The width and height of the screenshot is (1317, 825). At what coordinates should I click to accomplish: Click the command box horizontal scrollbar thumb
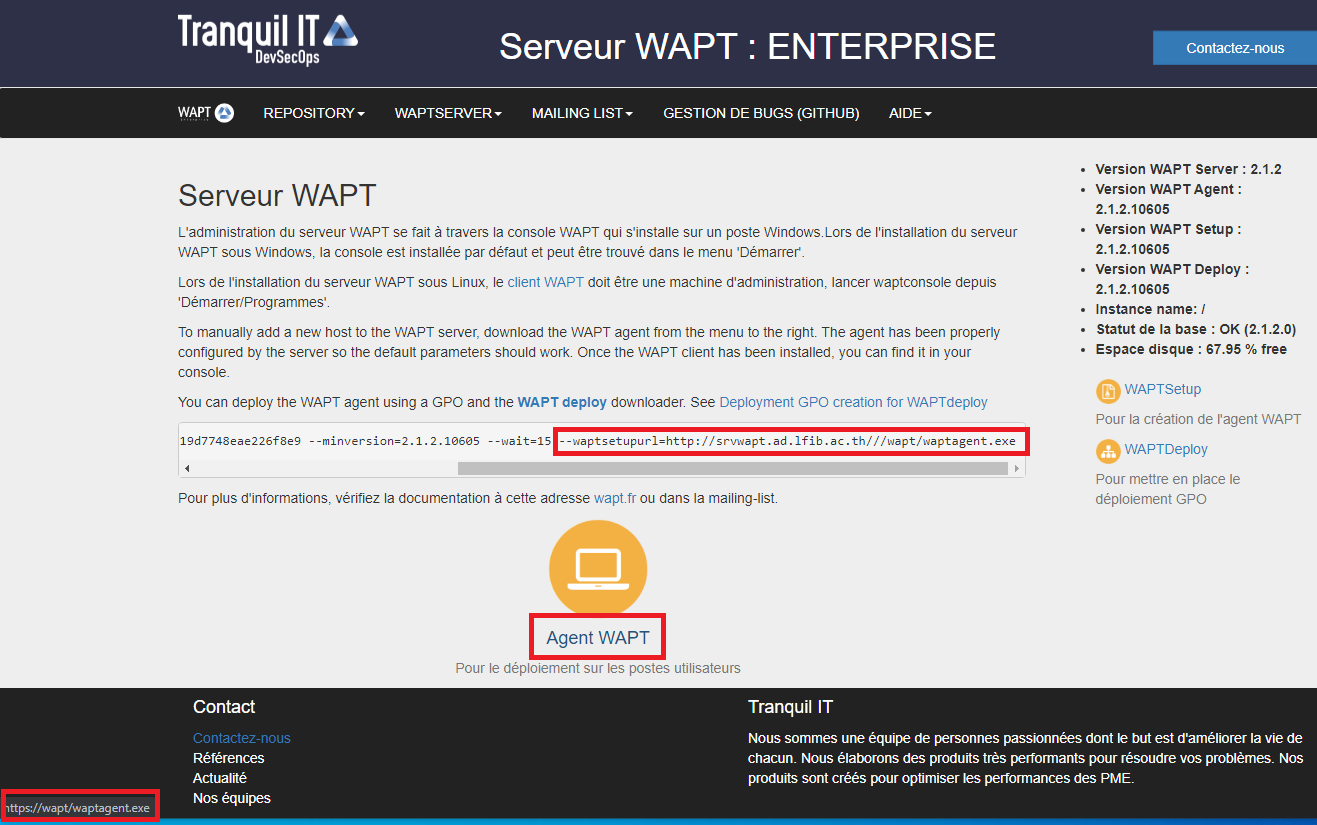click(735, 468)
